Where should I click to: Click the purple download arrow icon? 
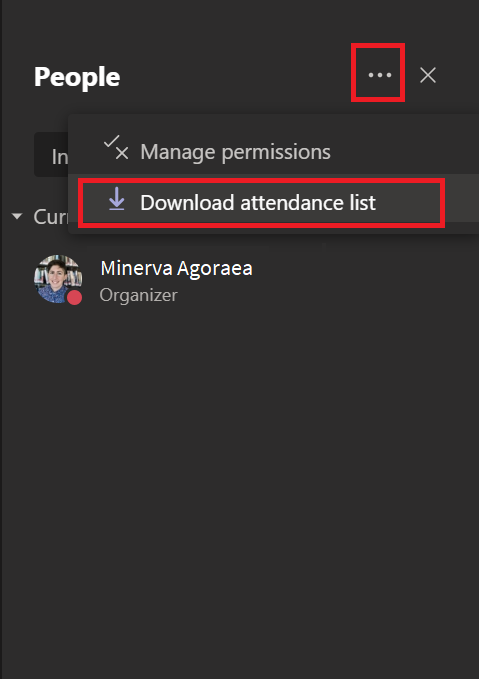coord(117,199)
